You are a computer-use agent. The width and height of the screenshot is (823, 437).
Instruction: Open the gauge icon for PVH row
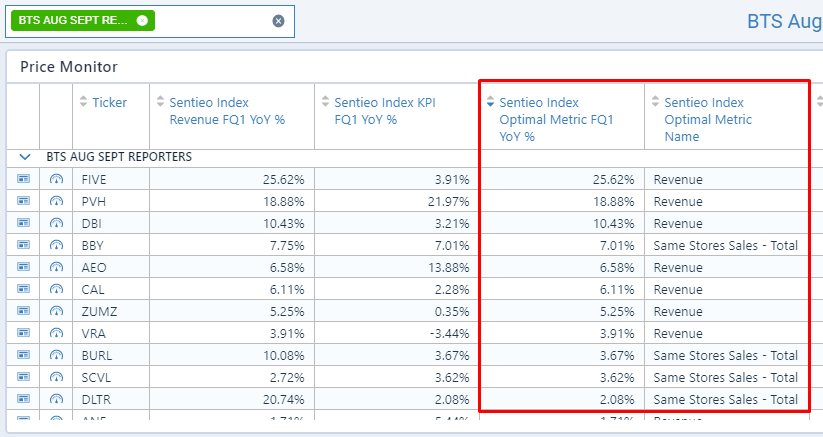point(56,201)
